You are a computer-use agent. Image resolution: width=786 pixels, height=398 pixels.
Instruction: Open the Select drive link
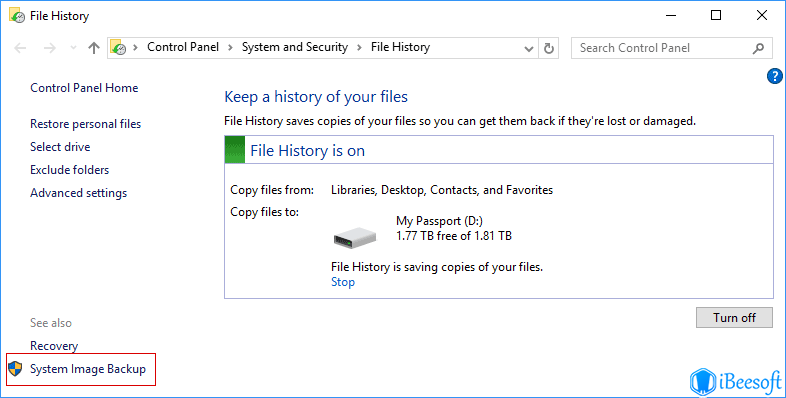tap(60, 147)
